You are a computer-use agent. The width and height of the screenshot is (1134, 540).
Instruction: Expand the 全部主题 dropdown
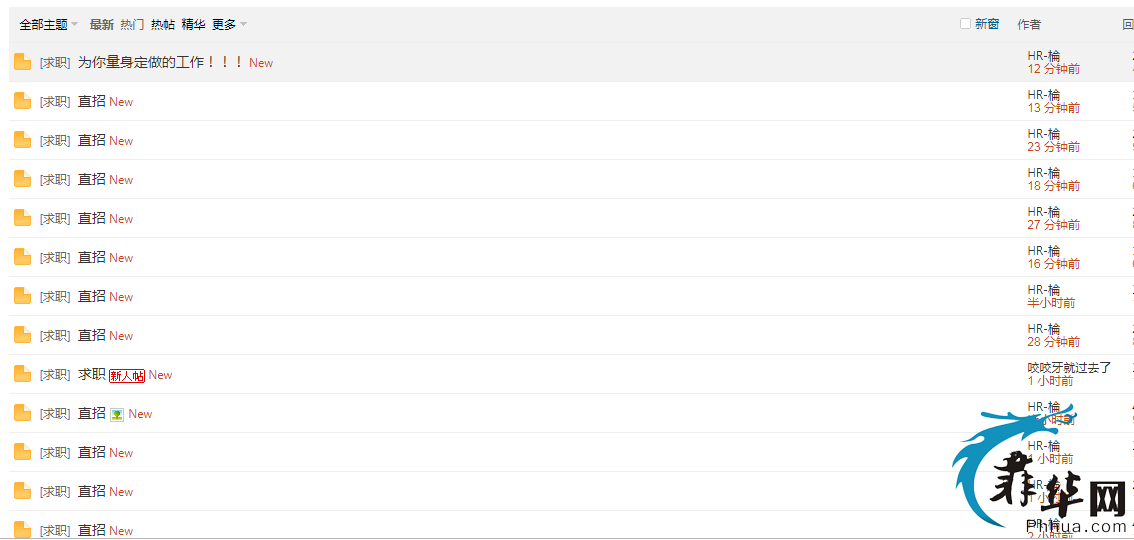coord(48,25)
